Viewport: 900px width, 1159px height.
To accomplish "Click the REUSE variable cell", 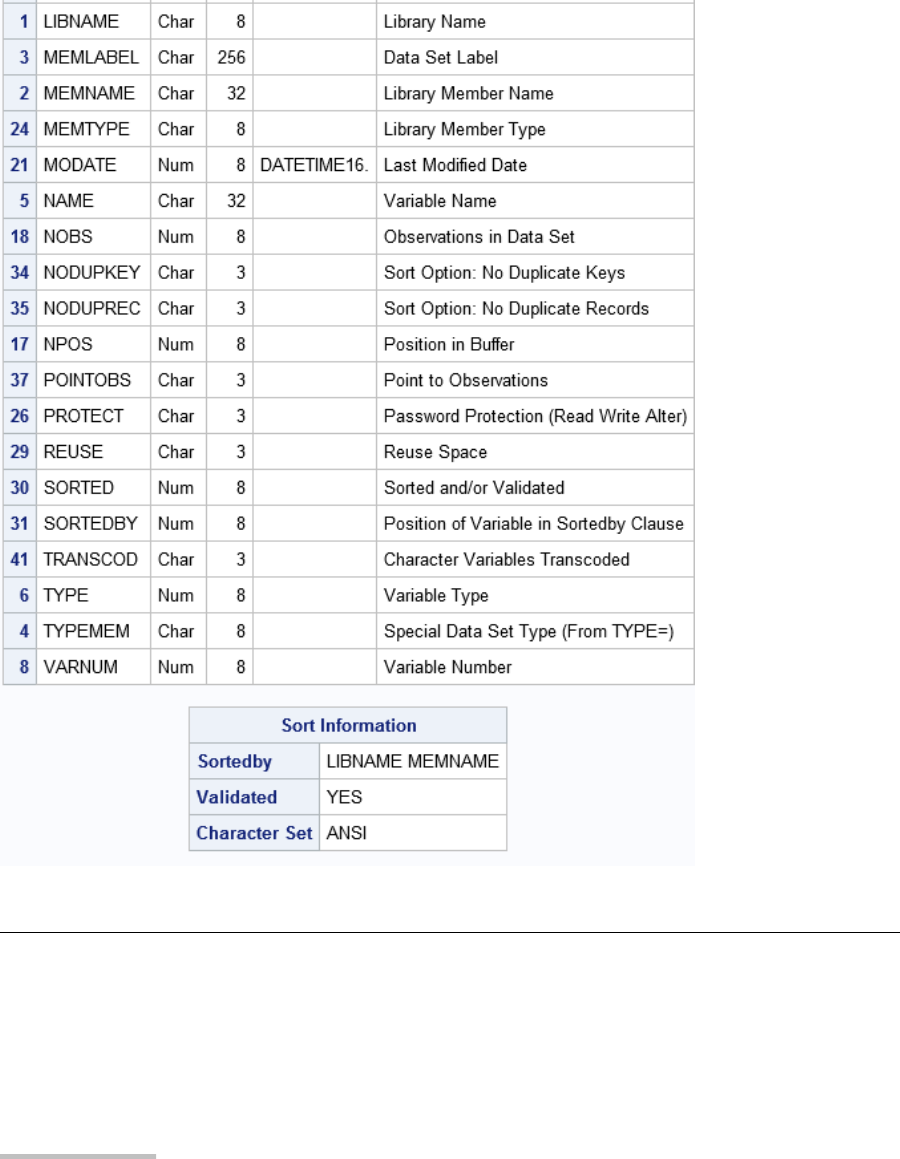I will pos(73,452).
